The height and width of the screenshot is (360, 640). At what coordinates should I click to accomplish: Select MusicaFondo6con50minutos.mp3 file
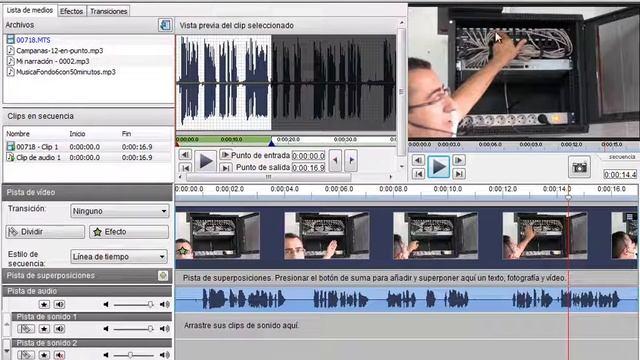pyautogui.click(x=66, y=72)
